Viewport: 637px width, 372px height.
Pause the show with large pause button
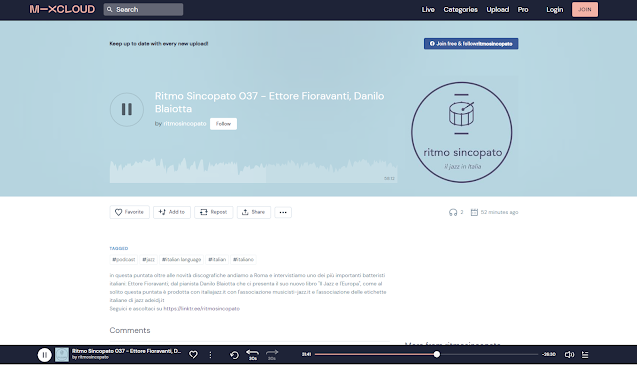point(127,109)
